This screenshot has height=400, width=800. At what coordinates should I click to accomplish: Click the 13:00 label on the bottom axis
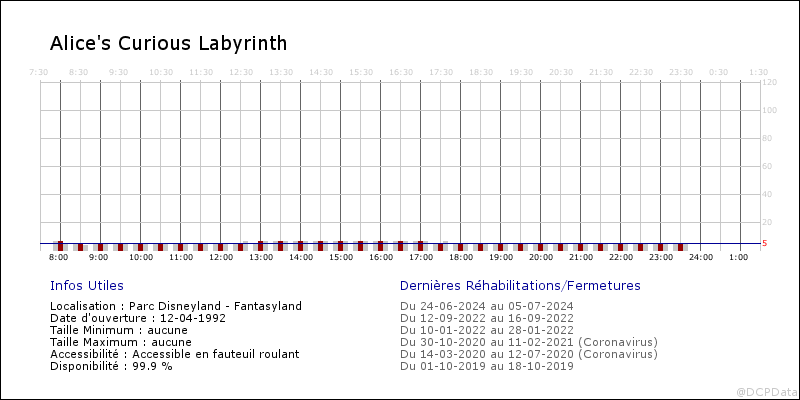tap(261, 258)
